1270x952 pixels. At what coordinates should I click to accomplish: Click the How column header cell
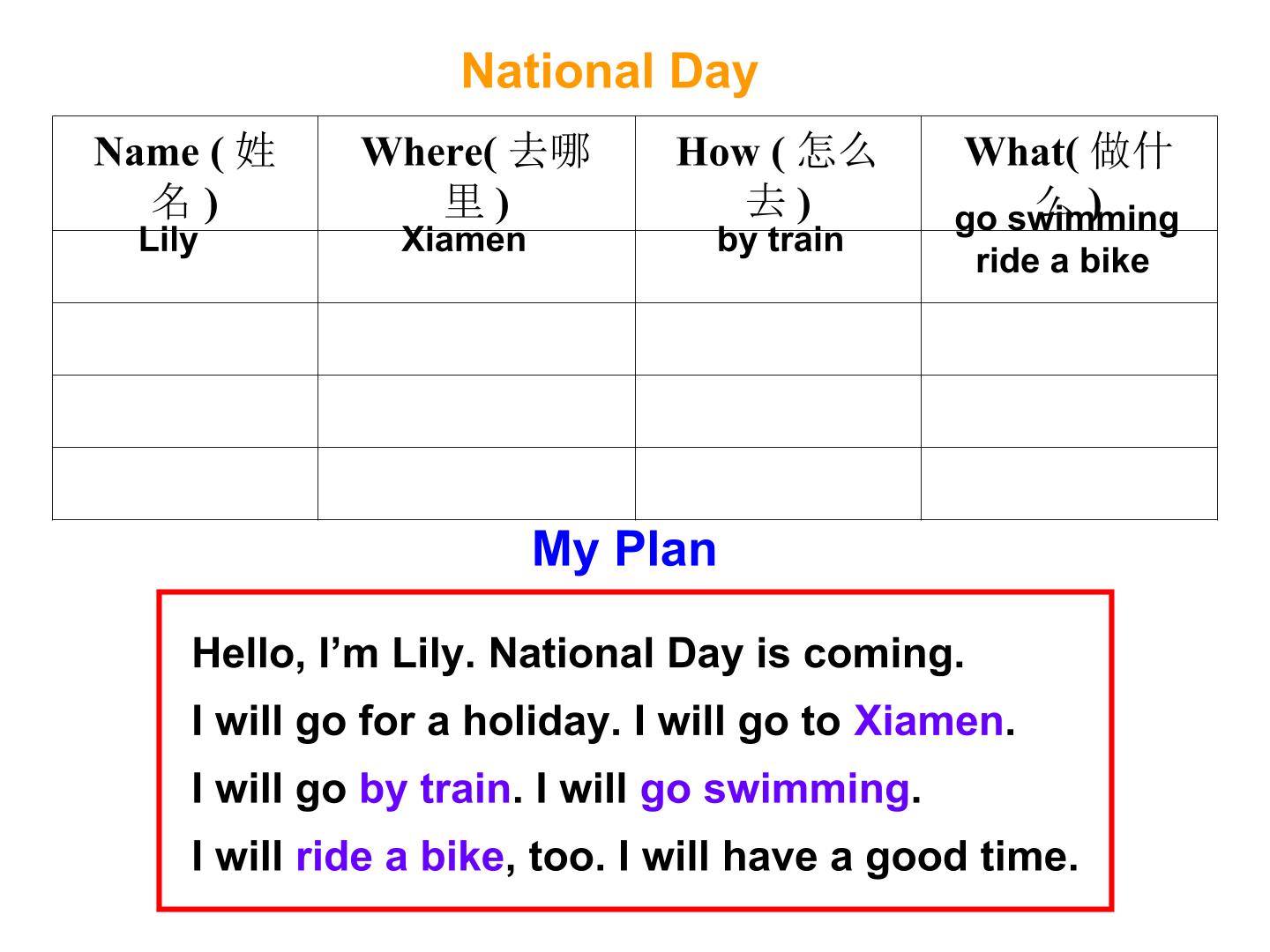778,174
